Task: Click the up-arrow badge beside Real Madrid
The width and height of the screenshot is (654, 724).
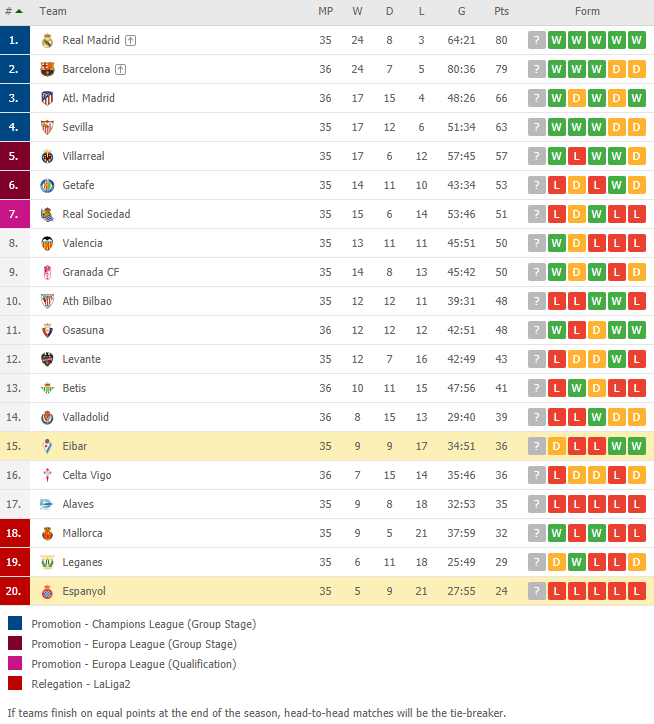Action: pyautogui.click(x=131, y=41)
